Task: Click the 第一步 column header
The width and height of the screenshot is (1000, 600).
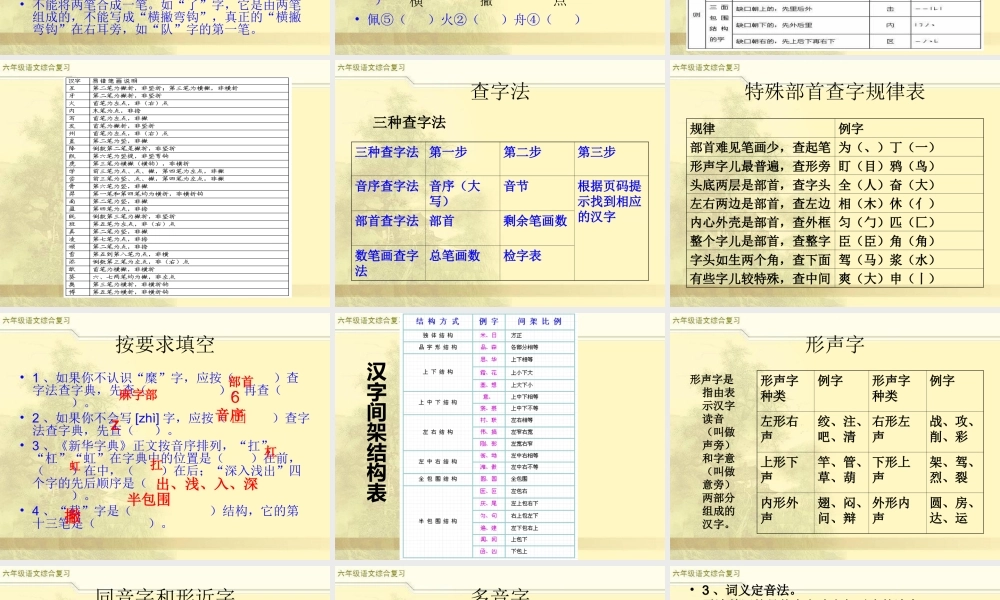Action: 448,152
